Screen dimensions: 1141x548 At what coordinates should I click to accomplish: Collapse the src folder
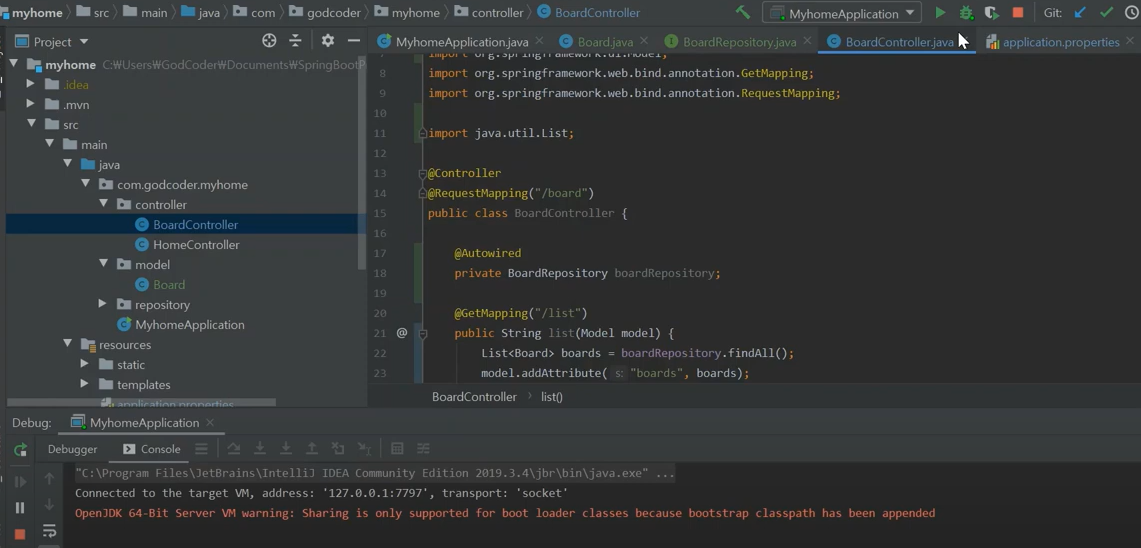[x=31, y=124]
